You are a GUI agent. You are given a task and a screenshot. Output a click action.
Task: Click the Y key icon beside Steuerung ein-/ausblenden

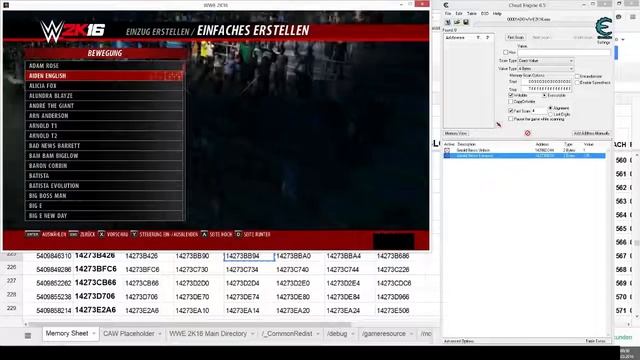click(x=134, y=234)
